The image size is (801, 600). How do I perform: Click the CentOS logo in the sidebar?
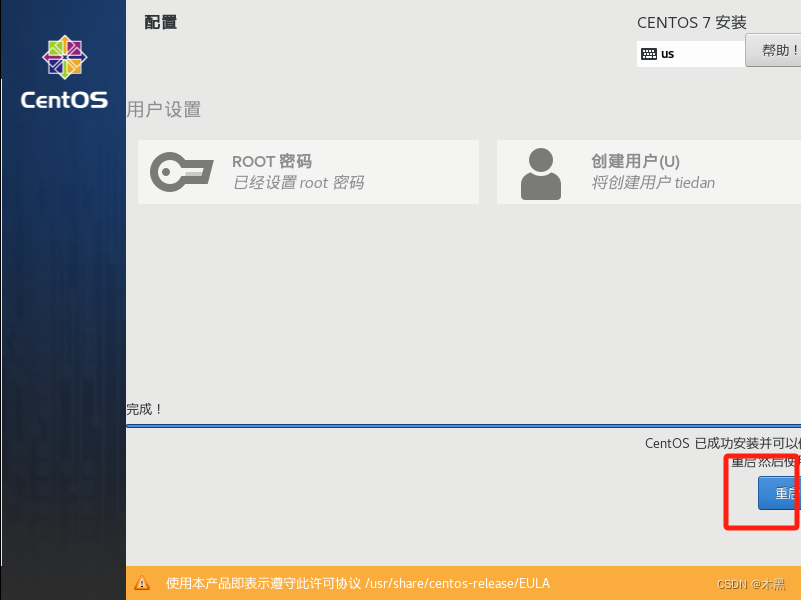coord(64,57)
